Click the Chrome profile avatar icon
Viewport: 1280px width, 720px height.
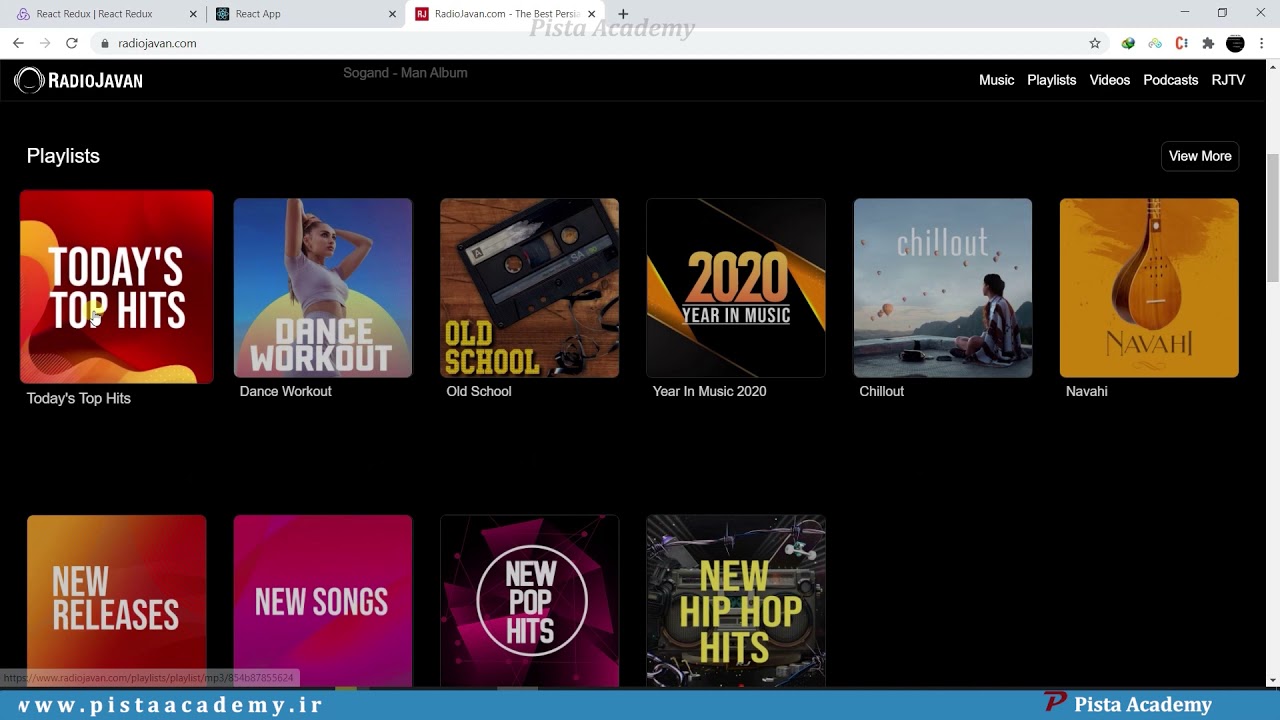(x=1235, y=43)
